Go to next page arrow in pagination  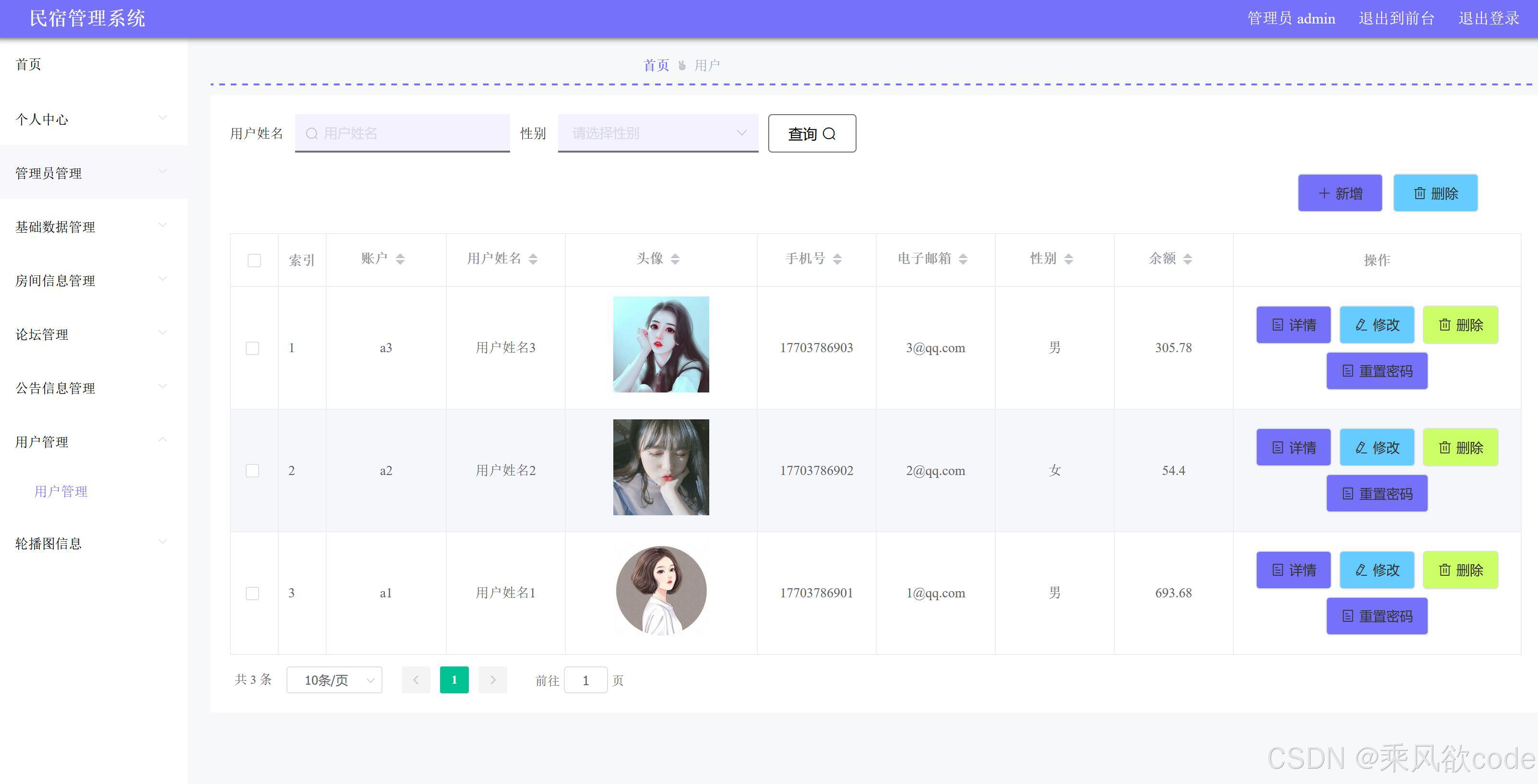492,679
